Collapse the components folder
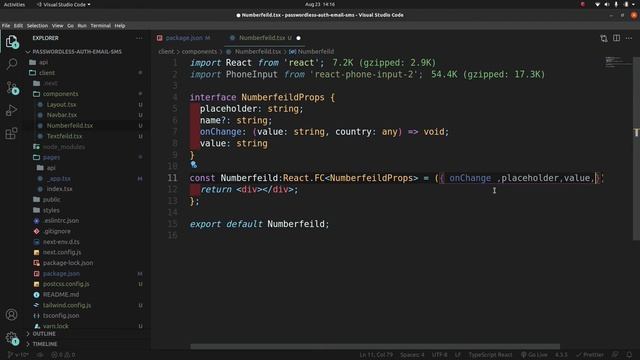640x360 pixels. pyautogui.click(x=60, y=94)
